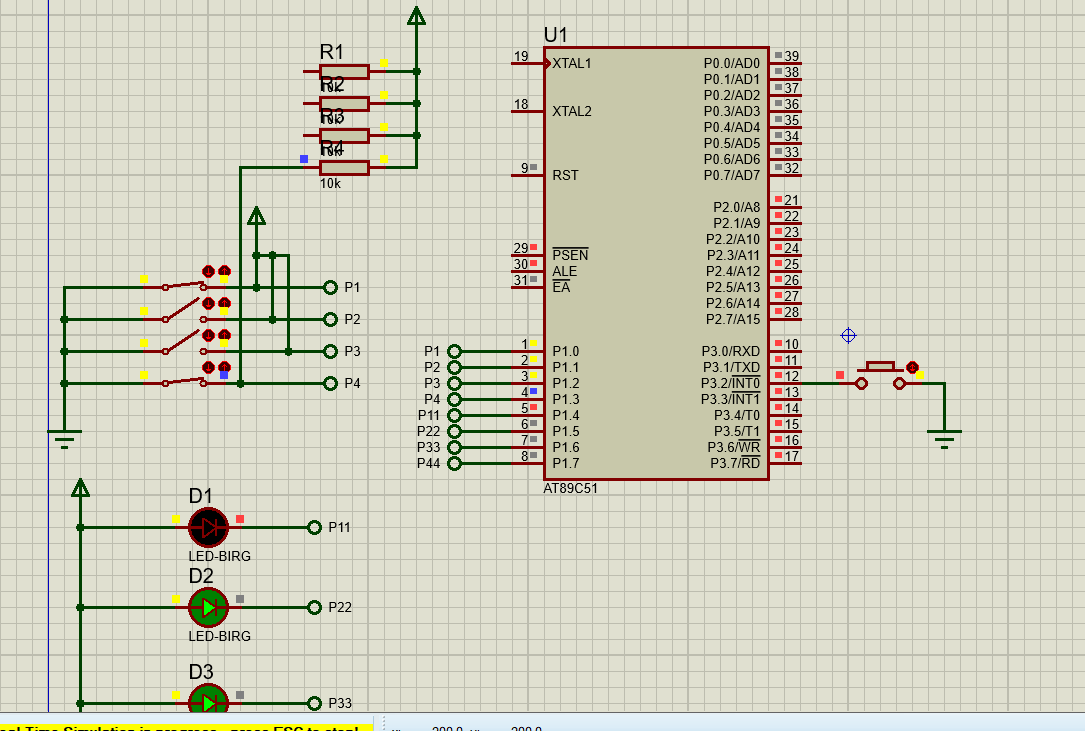This screenshot has width=1085, height=731.
Task: Click the LED-BIRG label under D1
Action: tap(219, 557)
